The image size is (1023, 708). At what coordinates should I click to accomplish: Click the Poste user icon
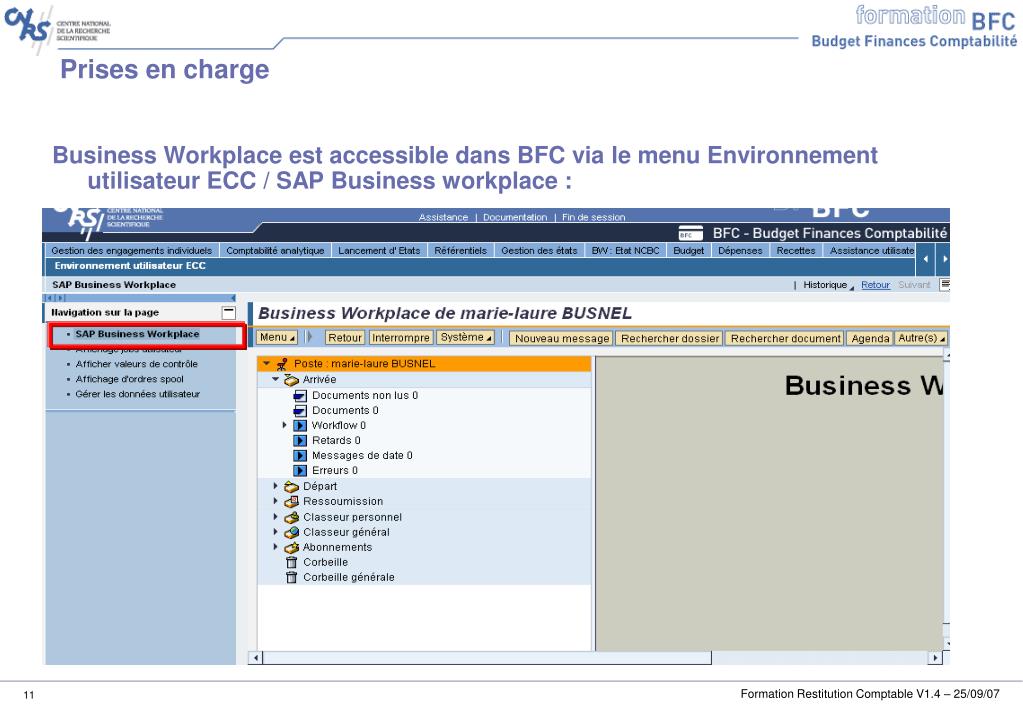tap(282, 364)
